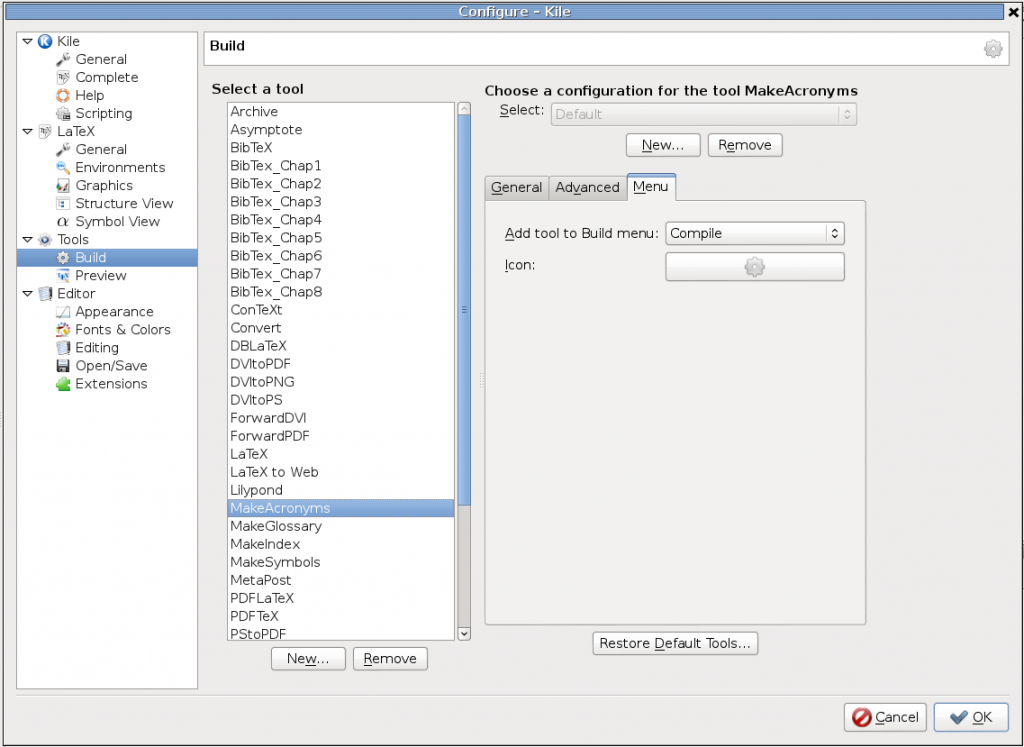The image size is (1024, 747).
Task: Cancel the configuration dialog
Action: 885,717
